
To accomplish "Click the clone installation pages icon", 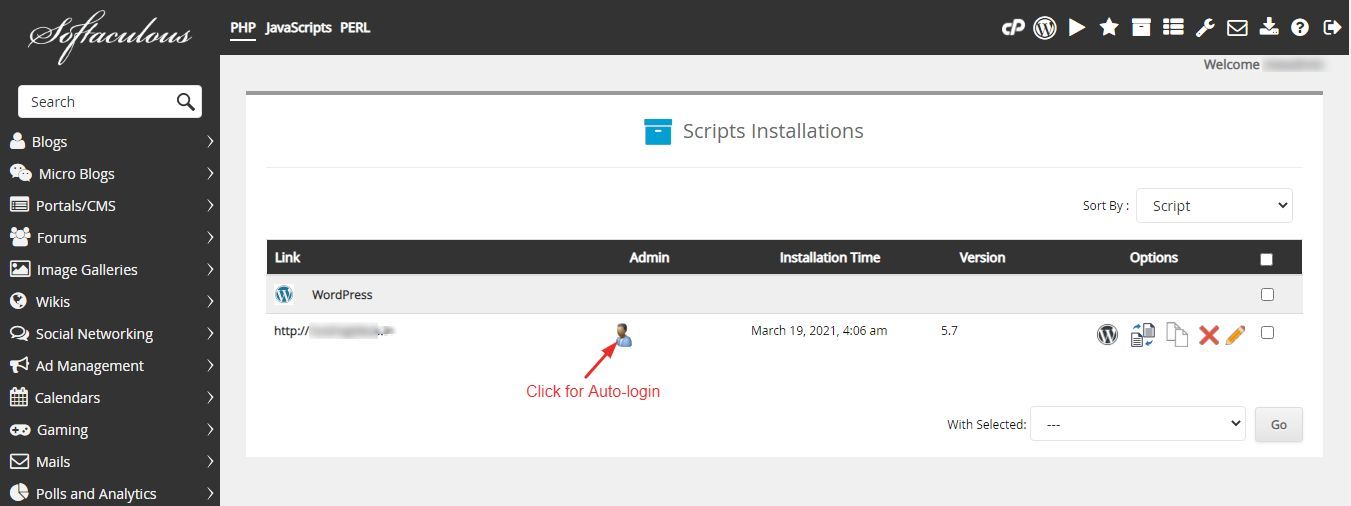I will click(x=1177, y=335).
